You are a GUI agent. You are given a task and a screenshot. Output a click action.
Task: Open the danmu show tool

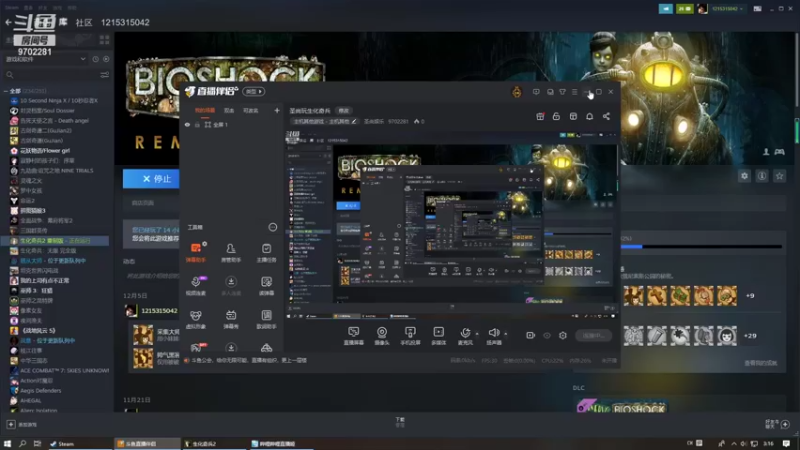pos(231,319)
